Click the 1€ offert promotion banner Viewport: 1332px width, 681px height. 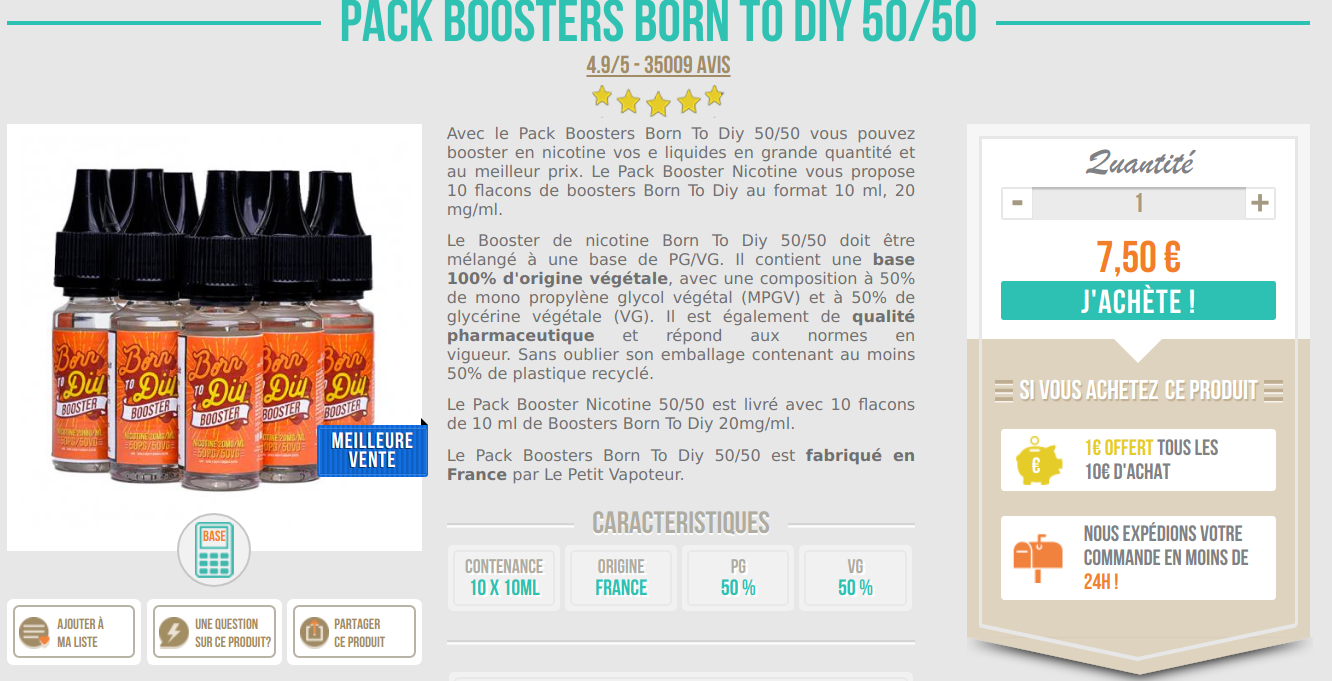1138,460
